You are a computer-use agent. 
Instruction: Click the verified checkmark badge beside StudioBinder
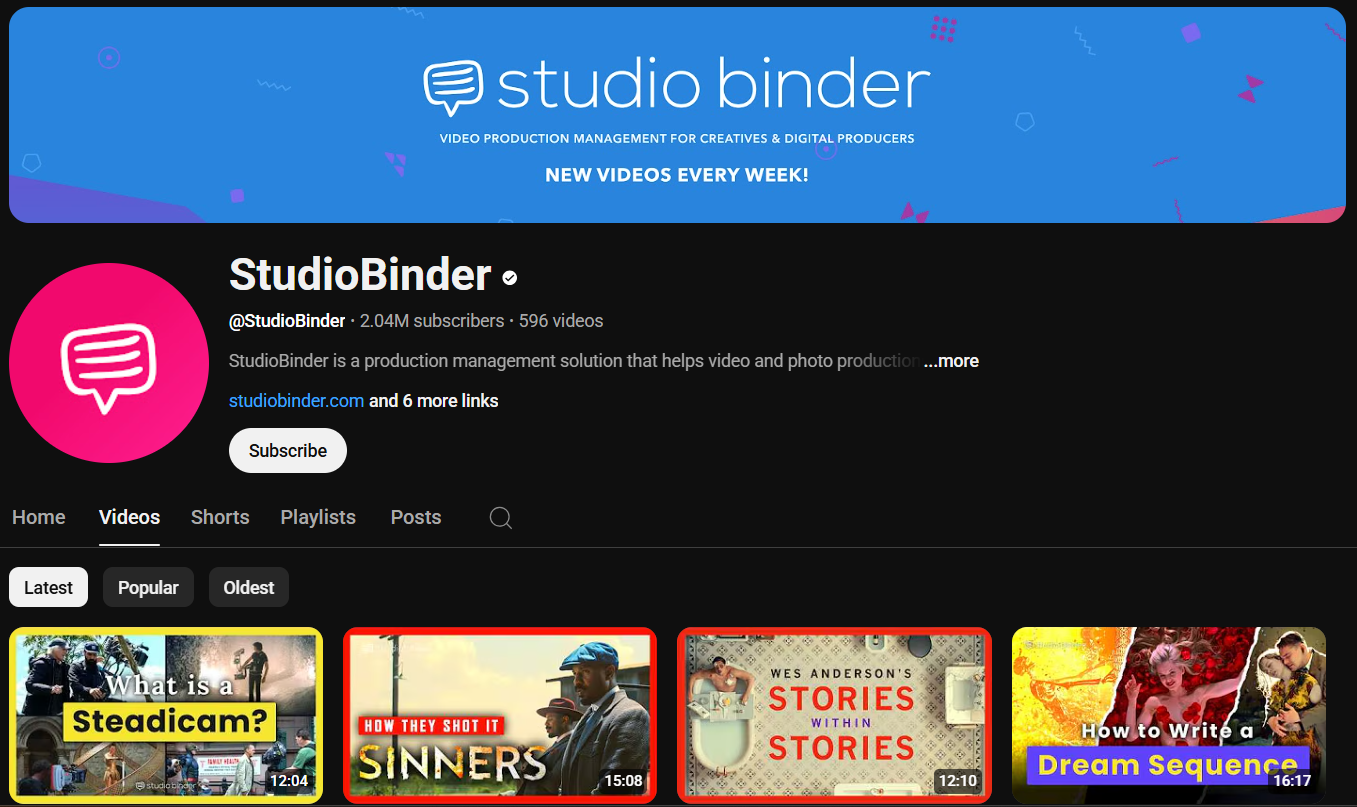point(510,277)
